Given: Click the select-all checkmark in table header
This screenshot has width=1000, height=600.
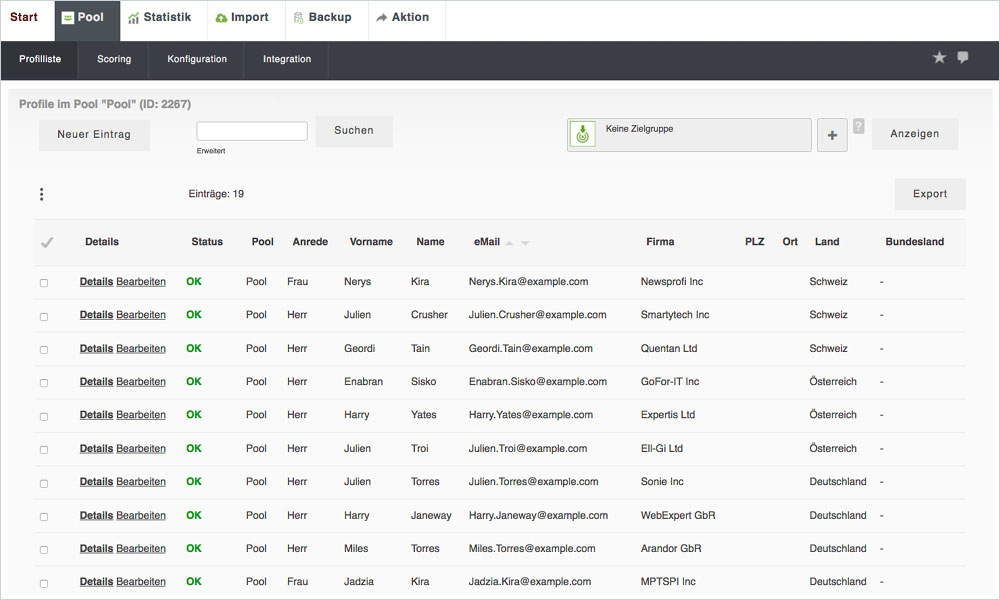Looking at the screenshot, I should [46, 242].
